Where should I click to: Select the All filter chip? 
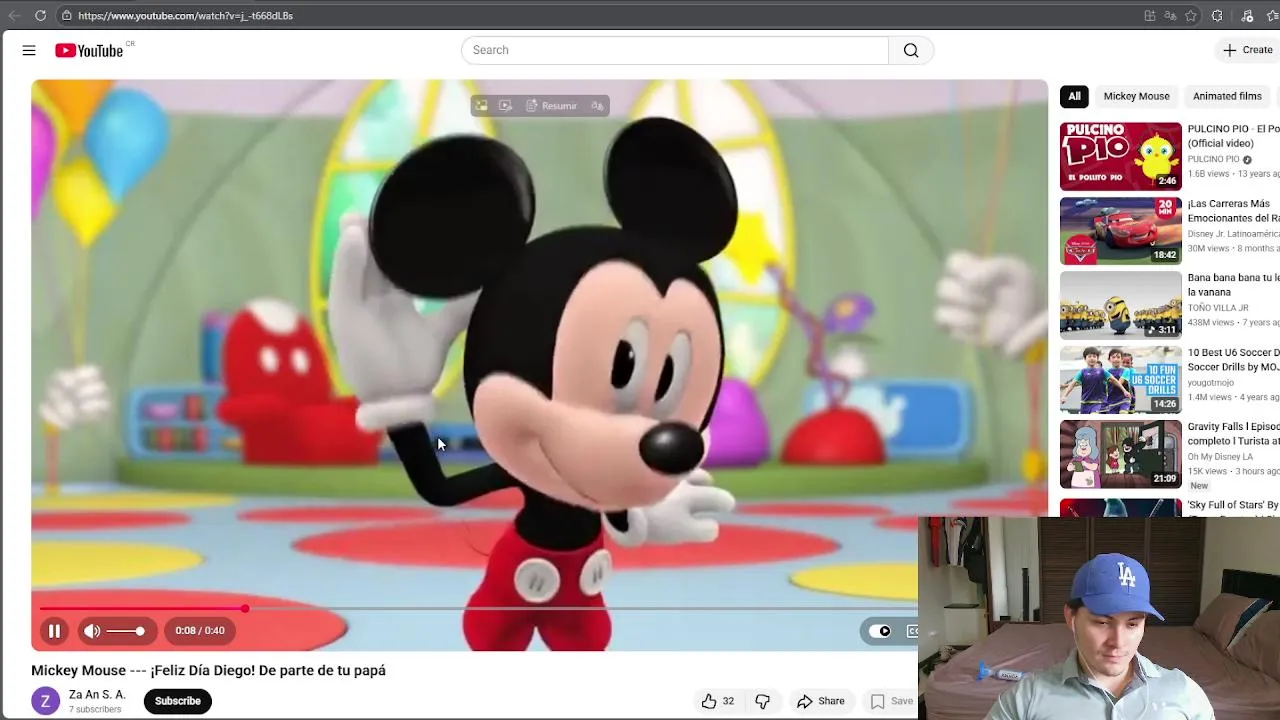(1074, 96)
